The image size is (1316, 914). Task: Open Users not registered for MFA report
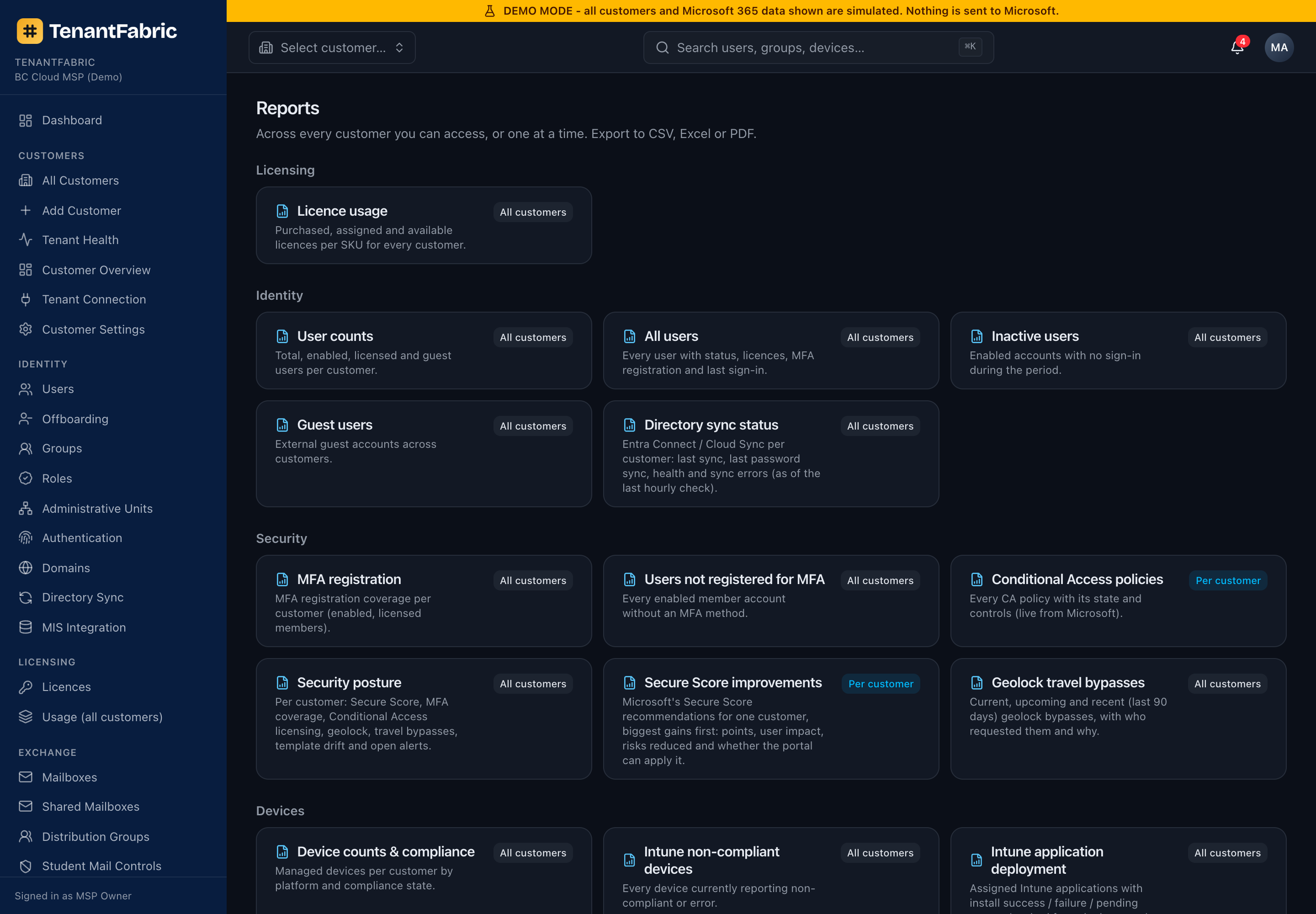[x=771, y=601]
